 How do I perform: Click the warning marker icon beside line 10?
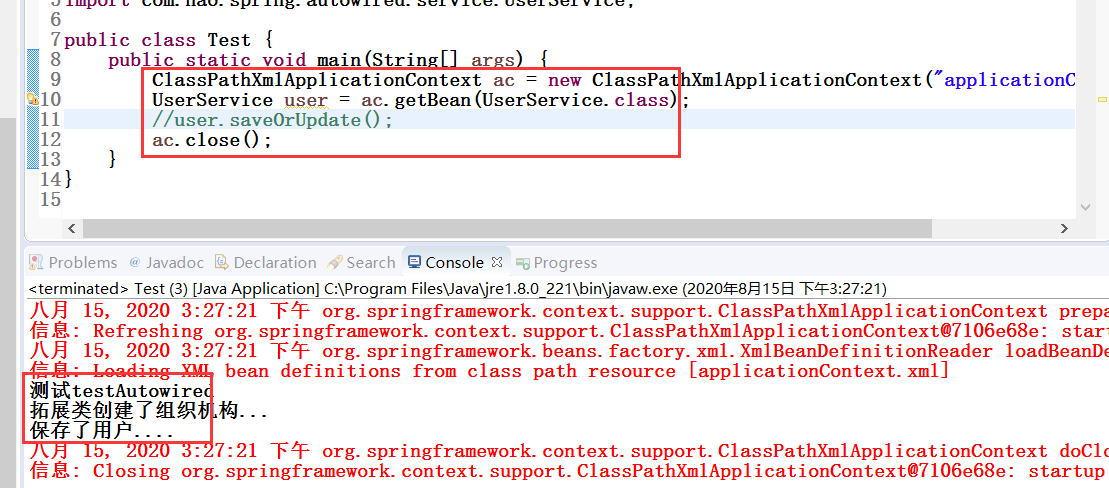tap(32, 100)
